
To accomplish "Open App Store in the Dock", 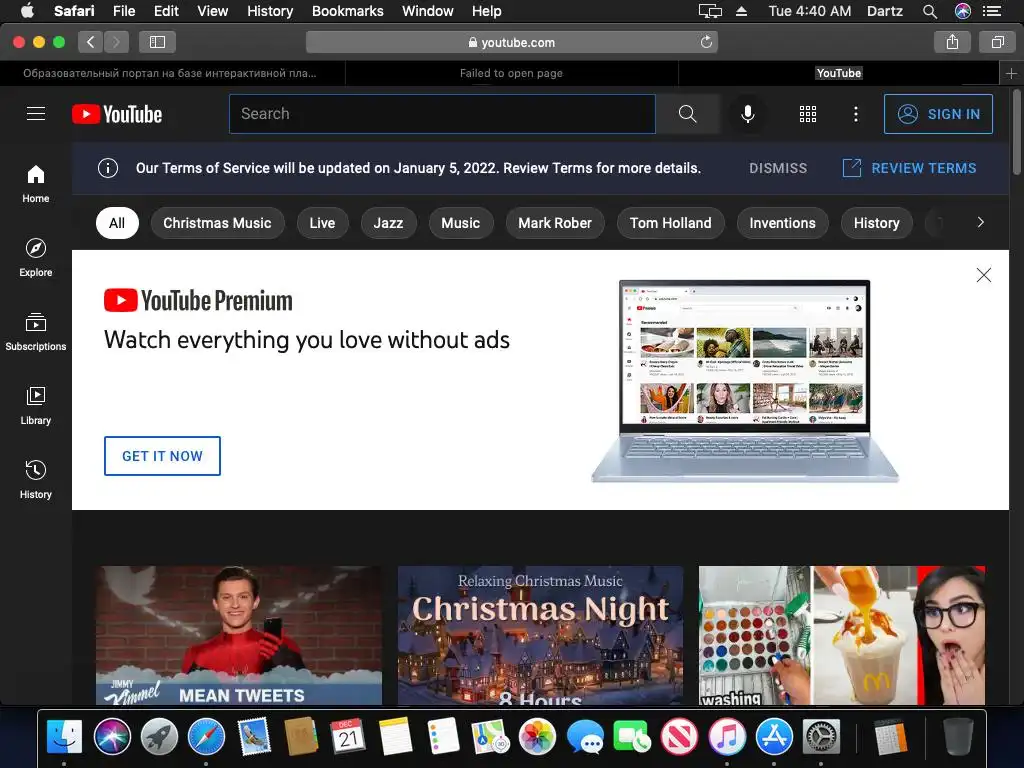I will click(x=774, y=737).
